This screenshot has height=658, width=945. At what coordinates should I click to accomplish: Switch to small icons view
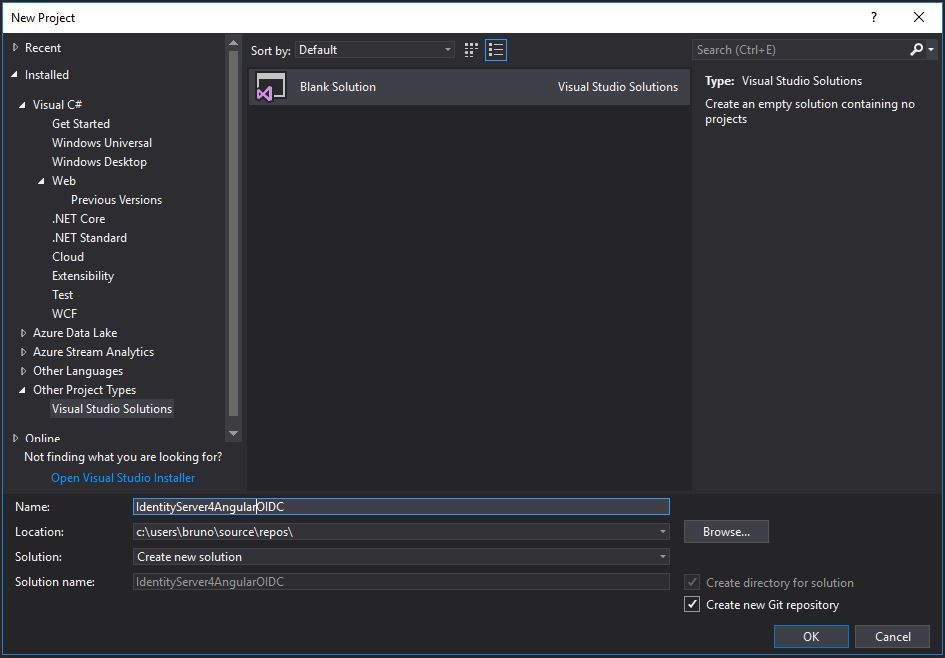point(471,50)
